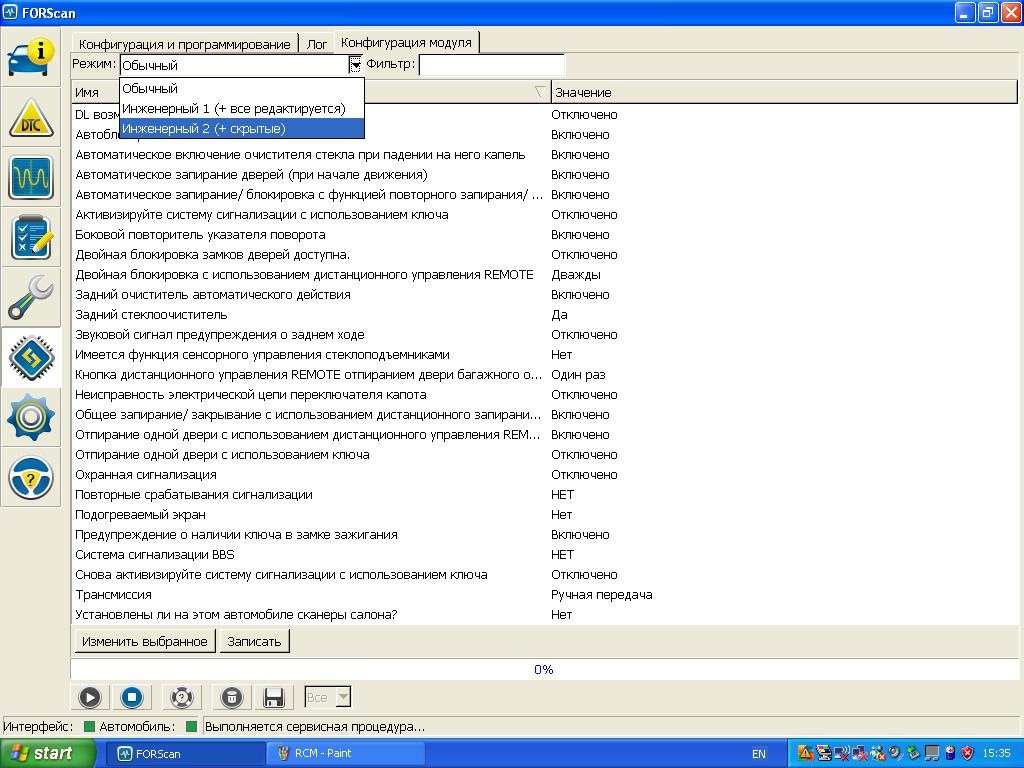Image resolution: width=1024 pixels, height=768 pixels.
Task: Select row Звуковой сигнал предупреждения о заднем ходе
Action: [x=543, y=334]
